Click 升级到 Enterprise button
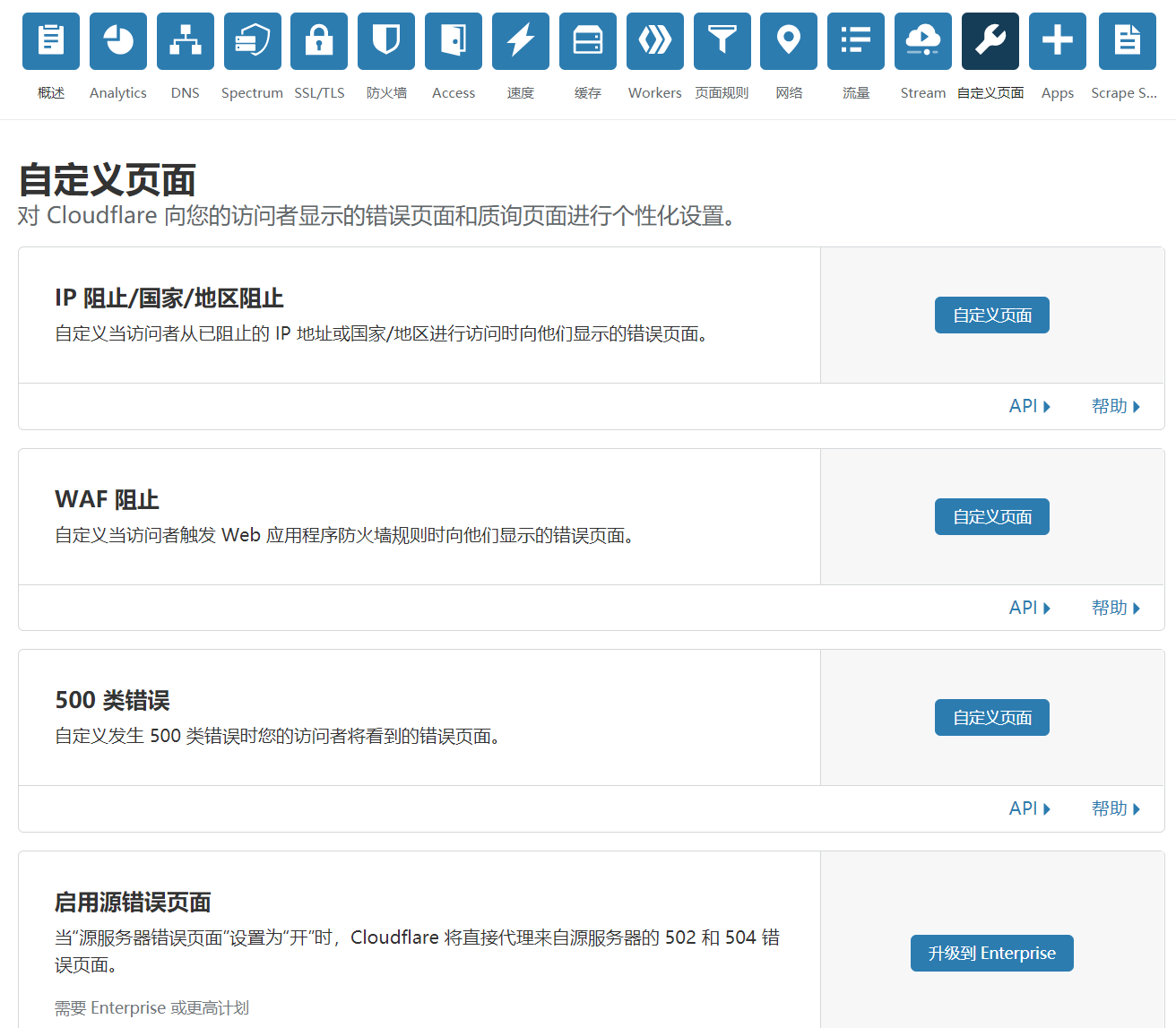The width and height of the screenshot is (1176, 1028). [992, 954]
